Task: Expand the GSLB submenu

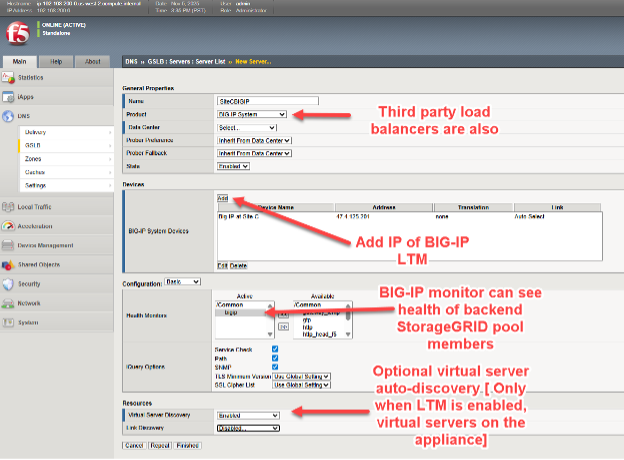Action: pyautogui.click(x=66, y=146)
